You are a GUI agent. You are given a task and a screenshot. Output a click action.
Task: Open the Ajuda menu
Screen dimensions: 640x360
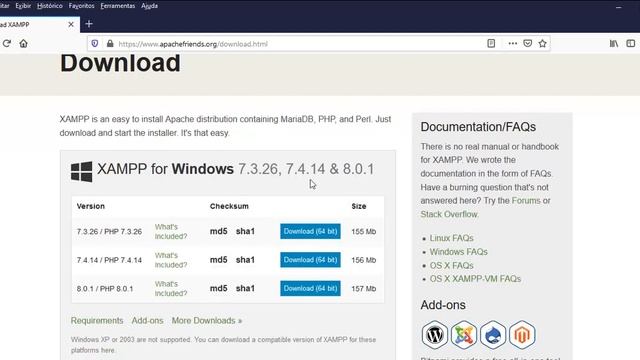click(x=149, y=6)
